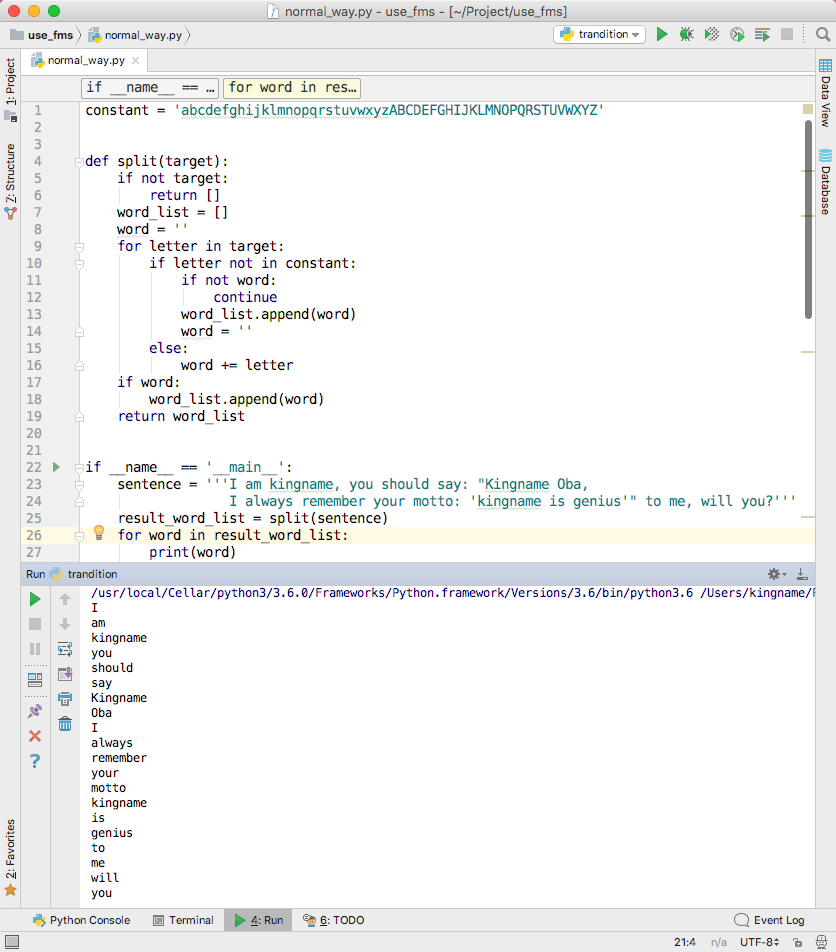Open the Z: Structure side tab
This screenshot has height=952, width=836.
(x=10, y=181)
